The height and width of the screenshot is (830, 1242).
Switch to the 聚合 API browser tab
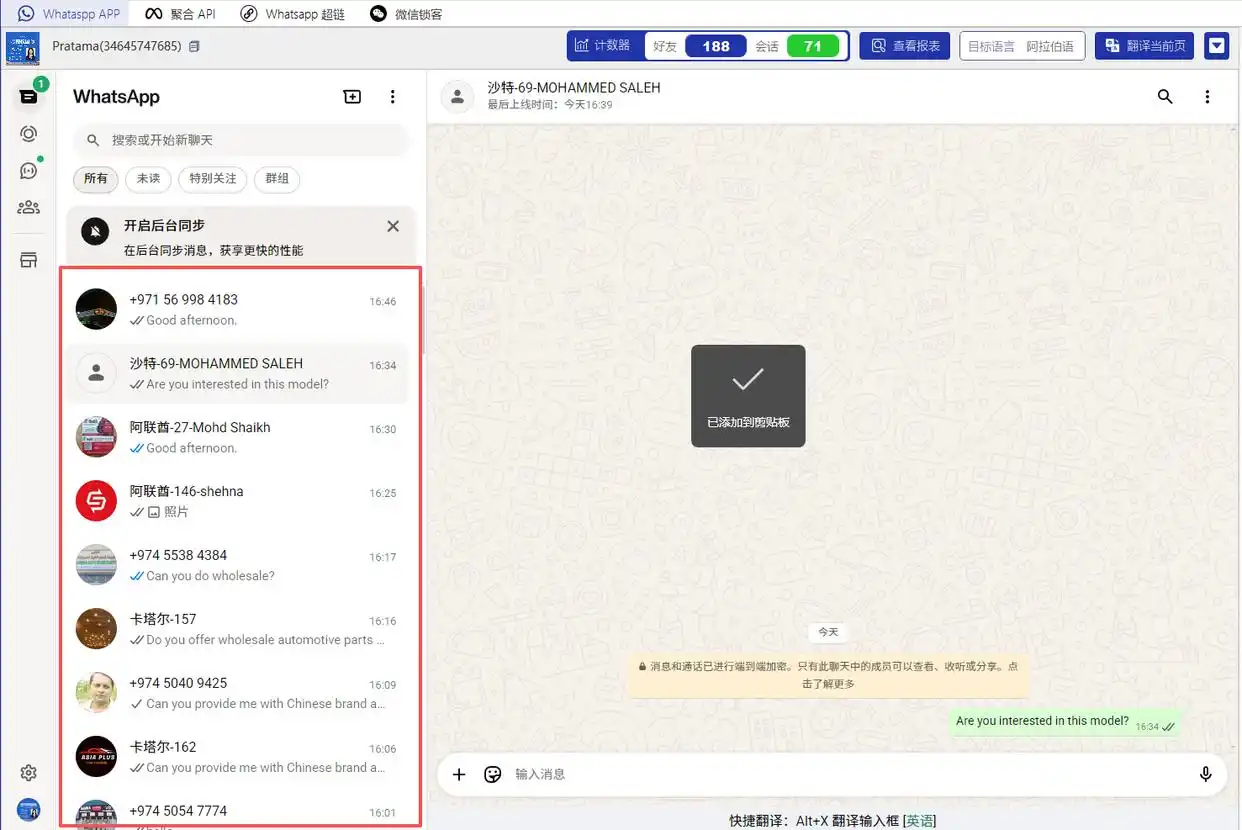click(180, 13)
